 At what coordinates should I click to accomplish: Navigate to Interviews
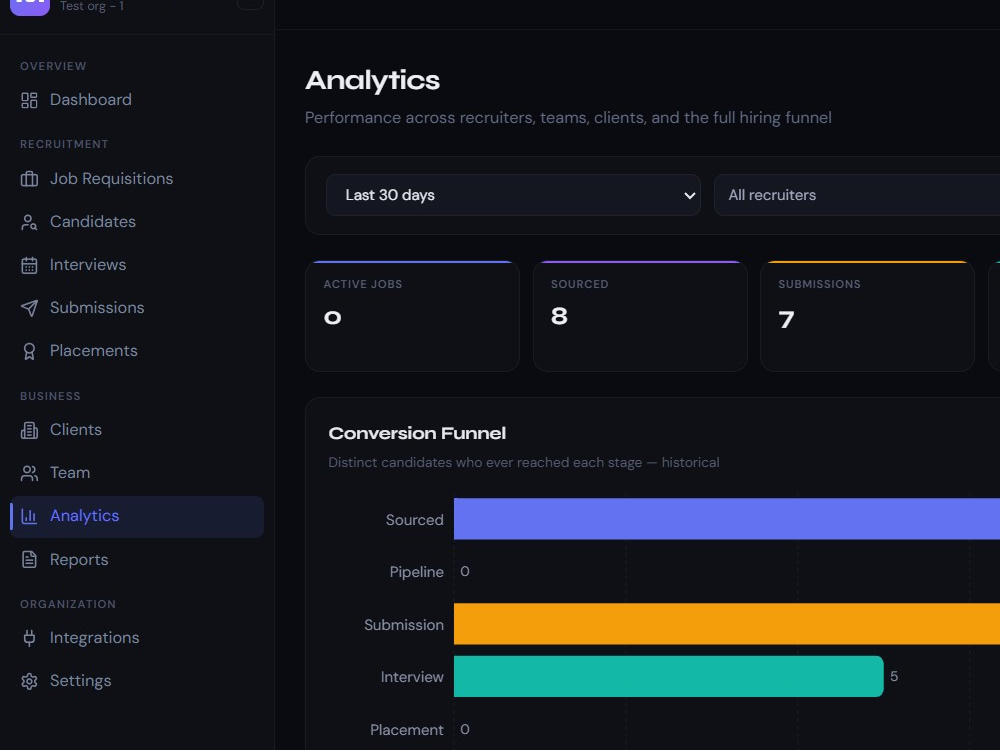[137, 265]
